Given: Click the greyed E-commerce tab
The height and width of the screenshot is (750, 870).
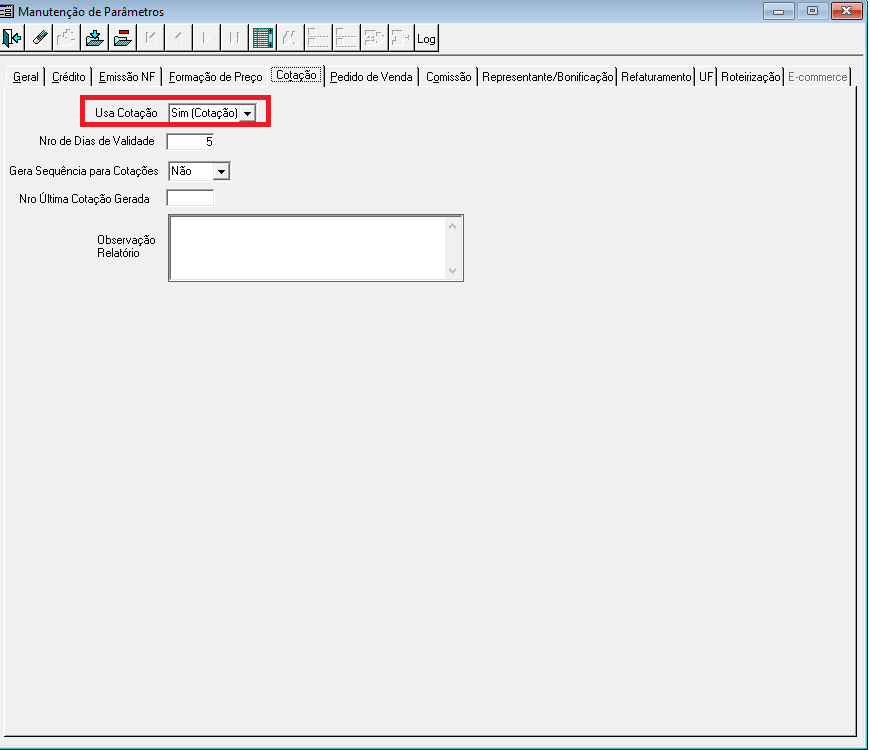Looking at the screenshot, I should click(x=817, y=77).
